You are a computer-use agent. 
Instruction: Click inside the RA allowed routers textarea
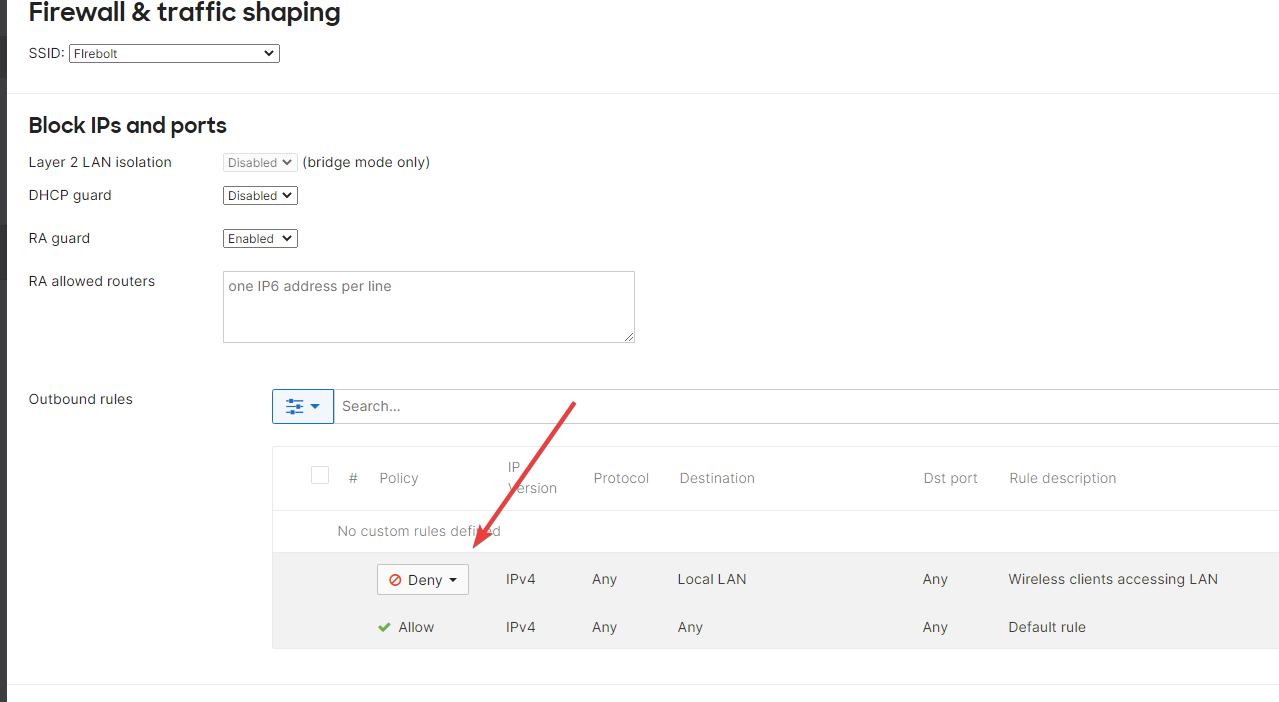pos(428,306)
